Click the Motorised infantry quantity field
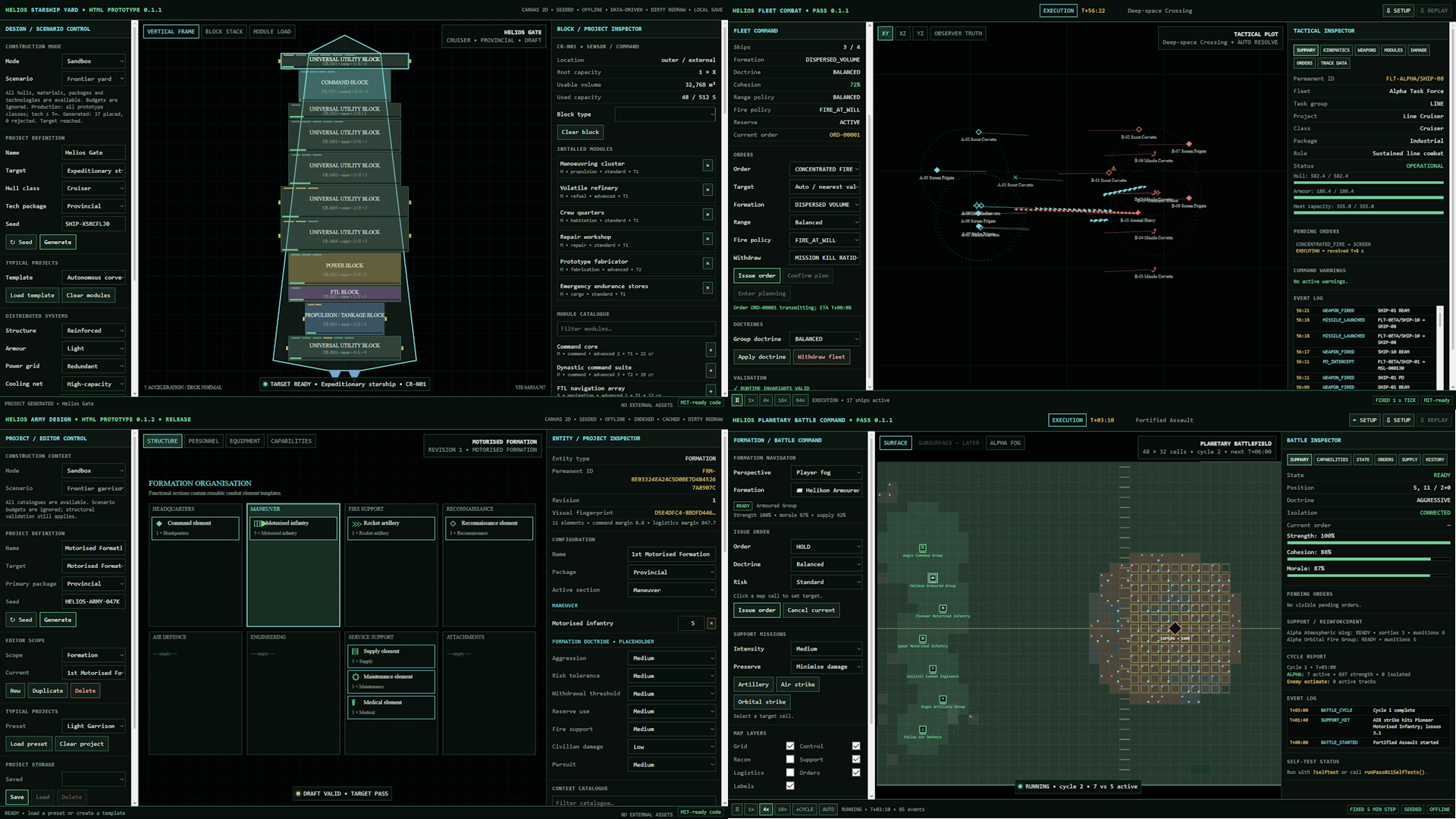Viewport: 1456px width, 819px height. coord(691,623)
